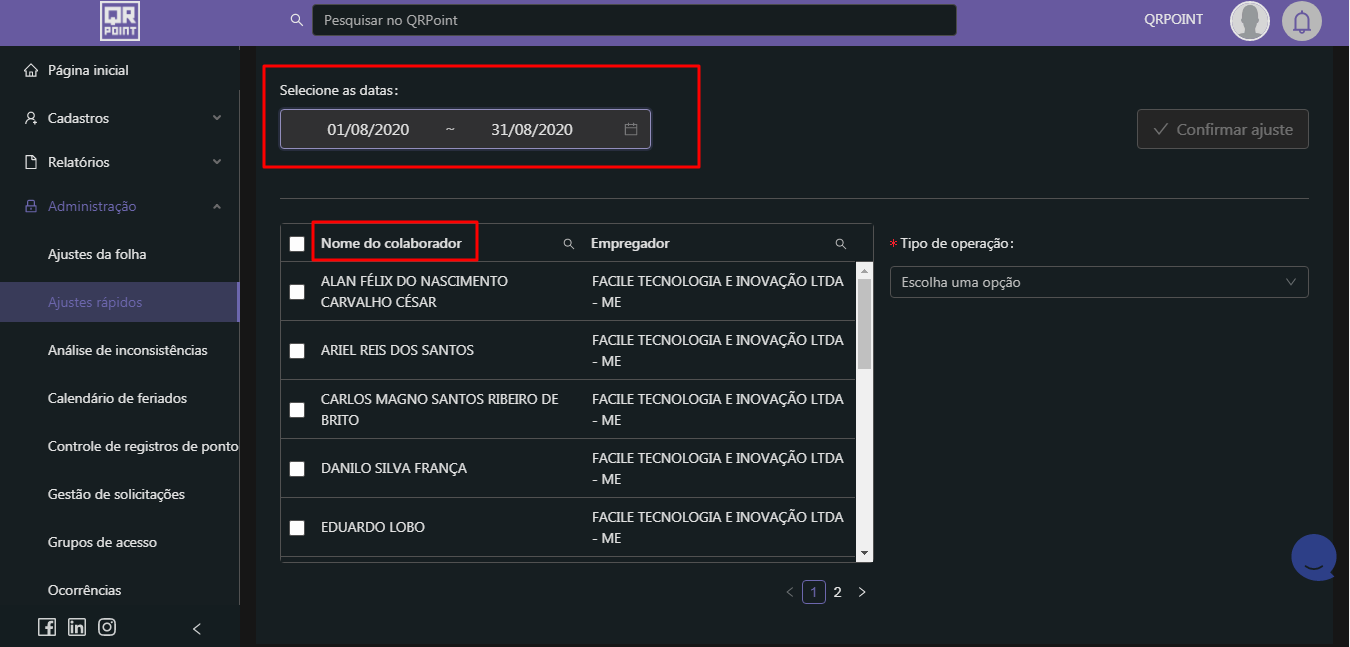Image resolution: width=1350 pixels, height=647 pixels.
Task: Click the QRPoint logo
Action: coord(120,21)
